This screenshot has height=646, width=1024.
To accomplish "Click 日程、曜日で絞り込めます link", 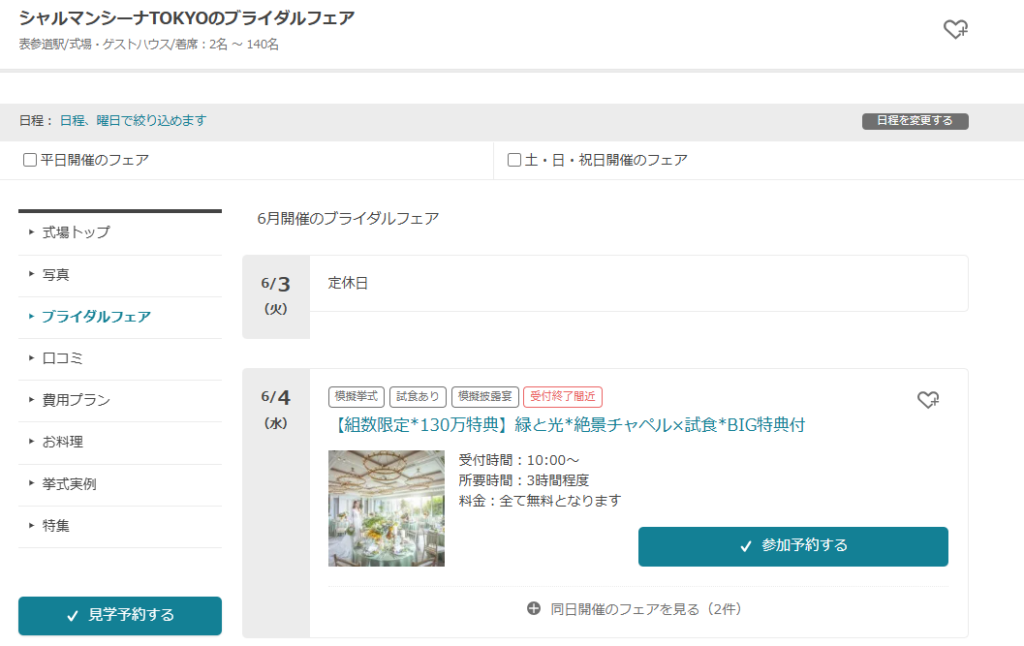I will (133, 121).
